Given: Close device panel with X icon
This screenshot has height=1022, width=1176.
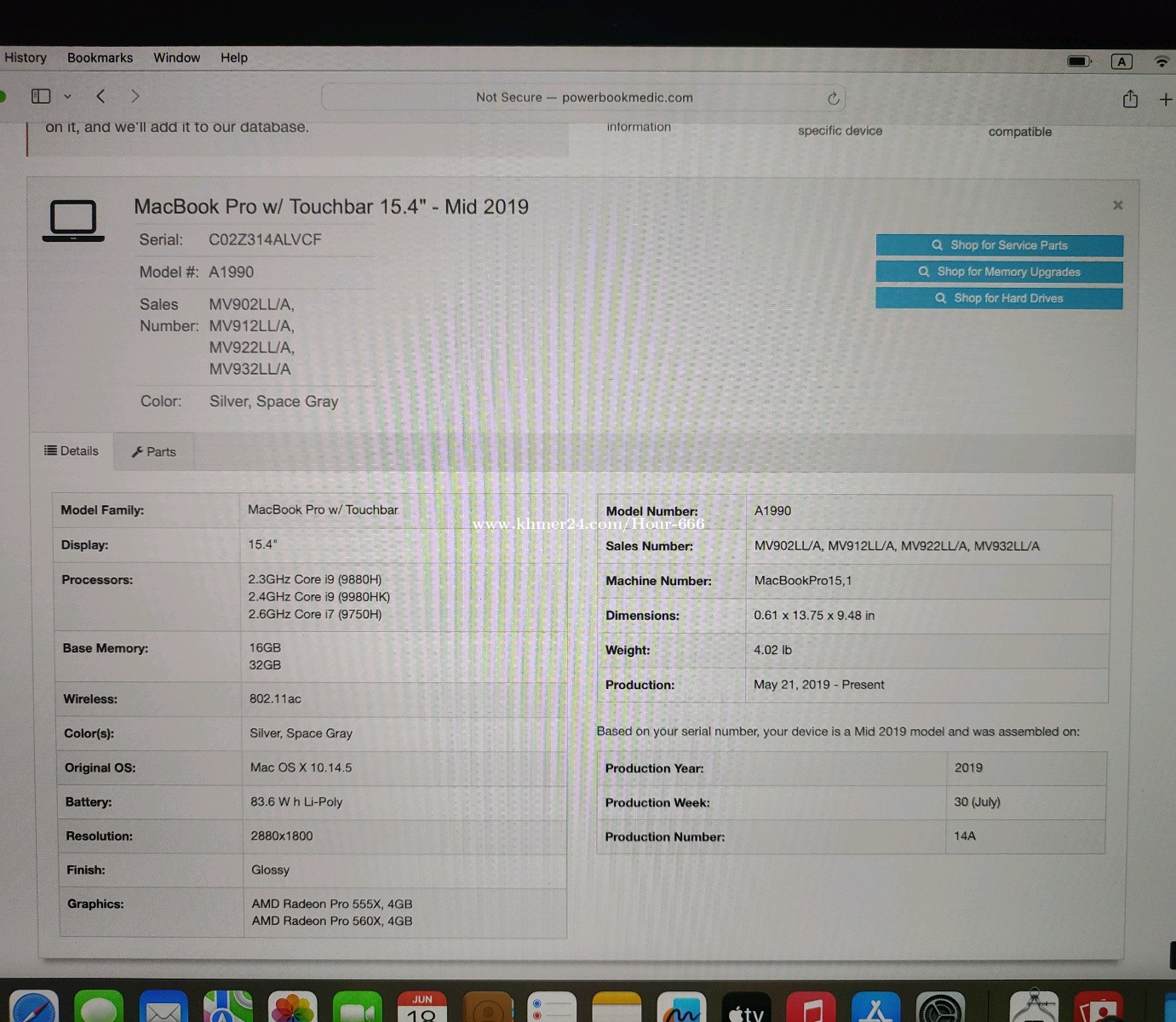Looking at the screenshot, I should click(x=1118, y=205).
